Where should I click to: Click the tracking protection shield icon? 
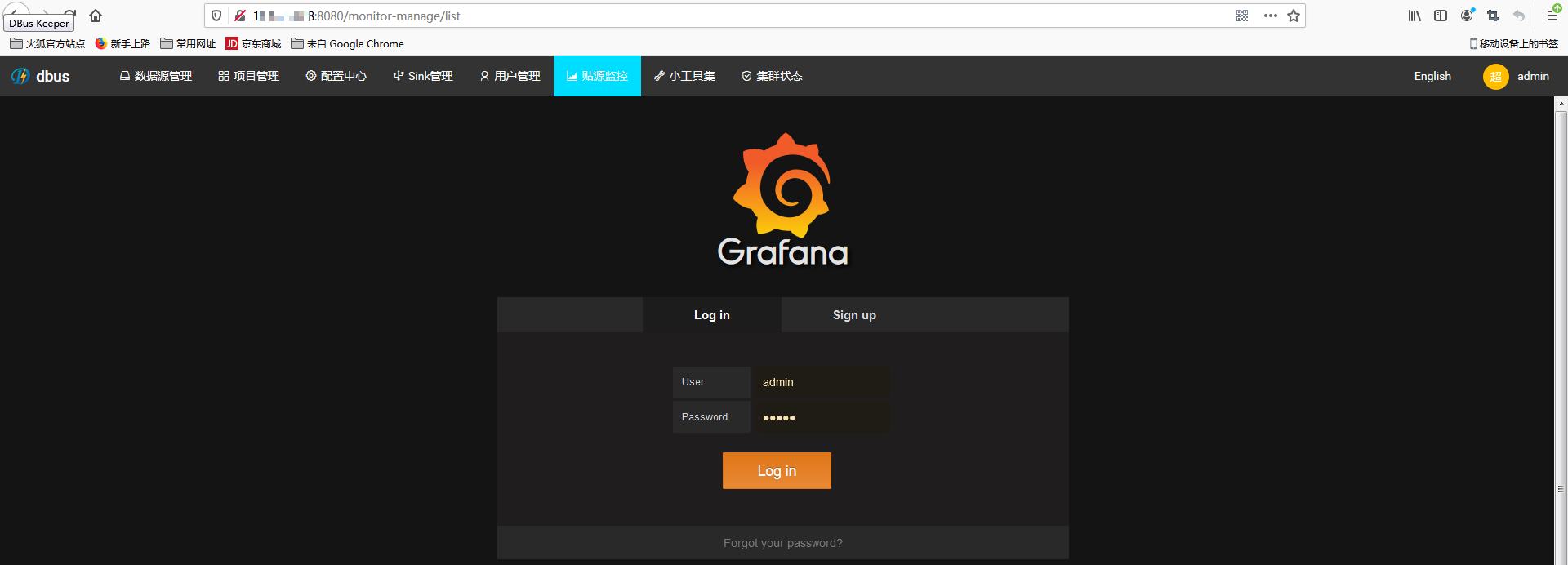216,16
